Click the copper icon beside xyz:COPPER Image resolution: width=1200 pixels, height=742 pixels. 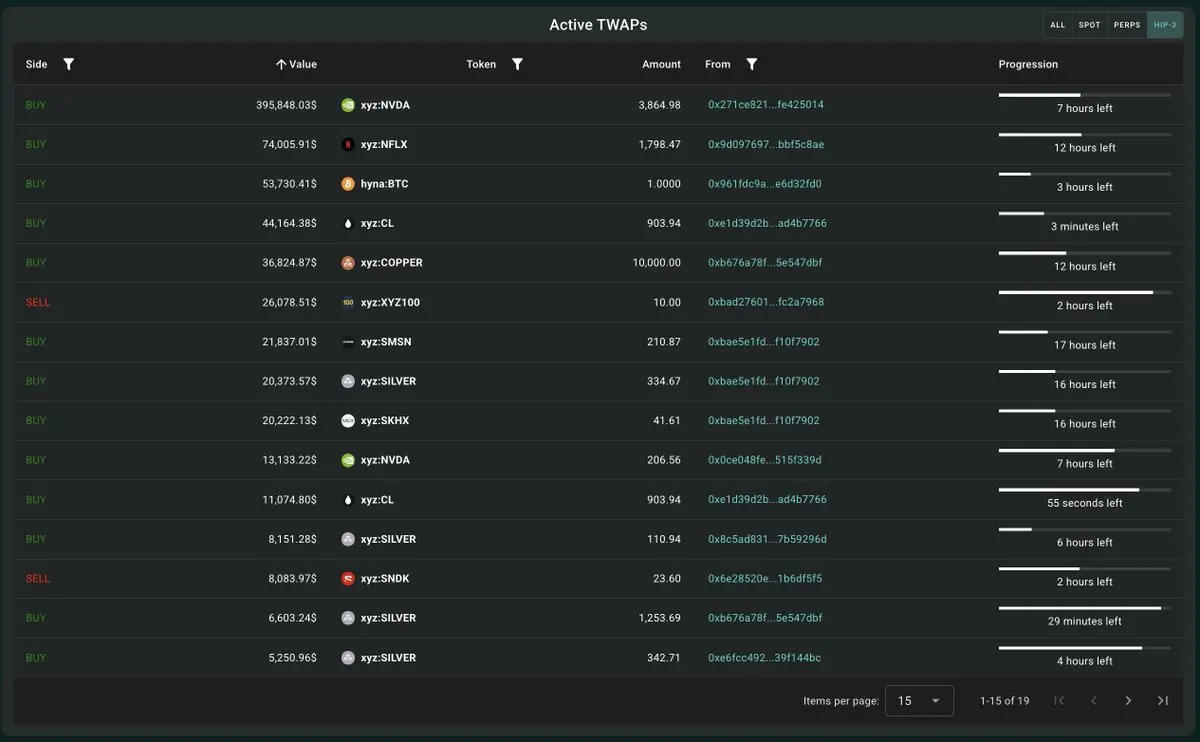click(x=348, y=263)
